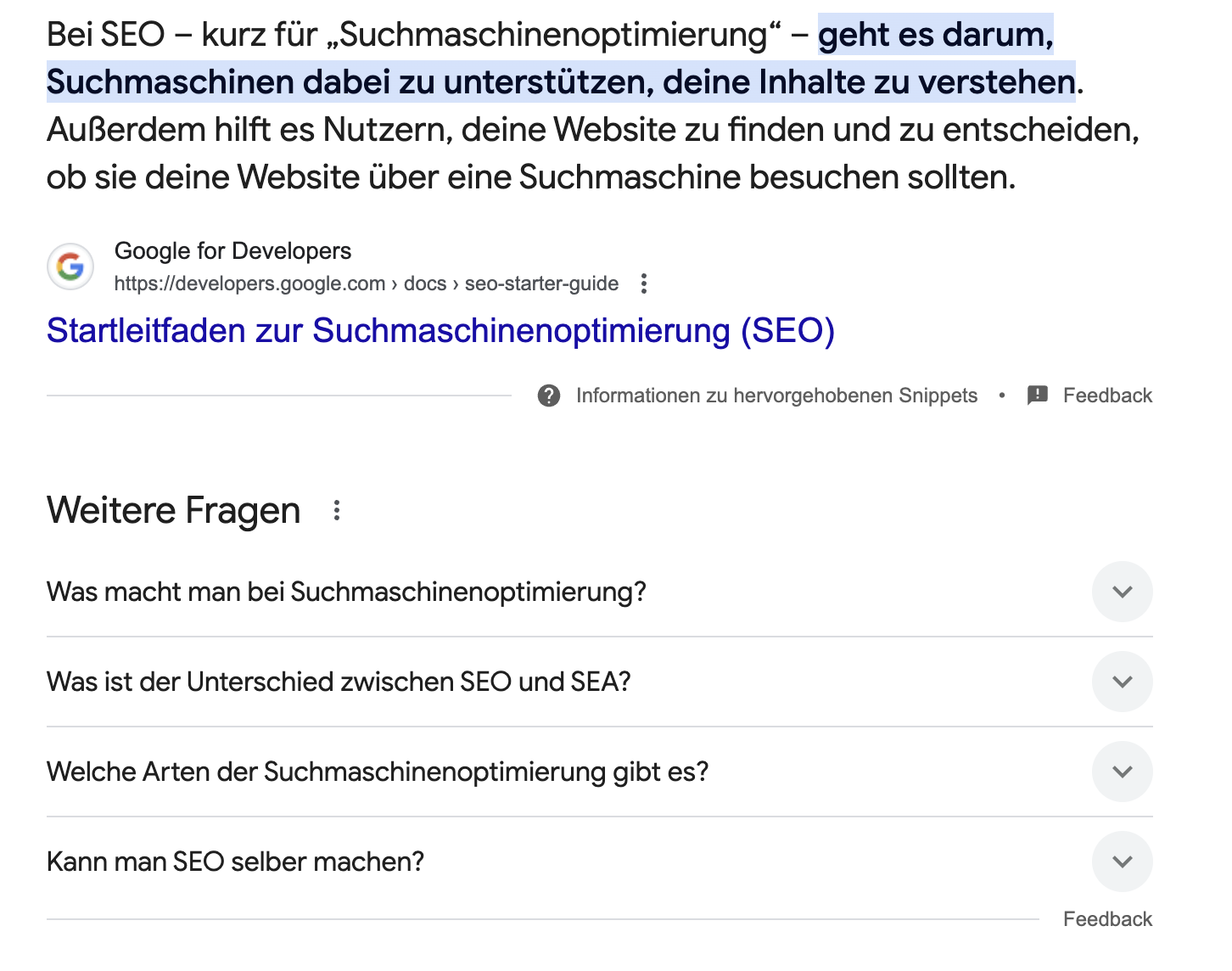Viewport: 1232px width, 971px height.
Task: Open the three-dot menu beside the result URL
Action: 645,283
